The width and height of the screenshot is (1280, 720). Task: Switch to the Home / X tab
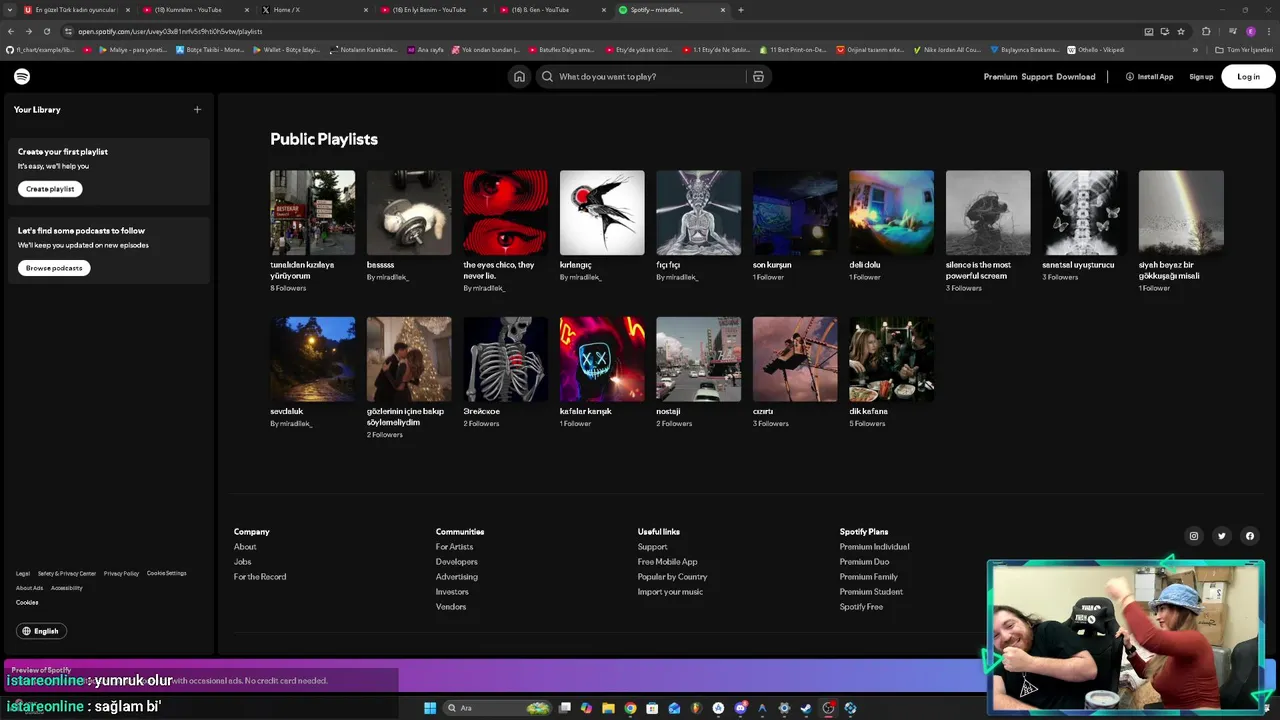pyautogui.click(x=314, y=10)
